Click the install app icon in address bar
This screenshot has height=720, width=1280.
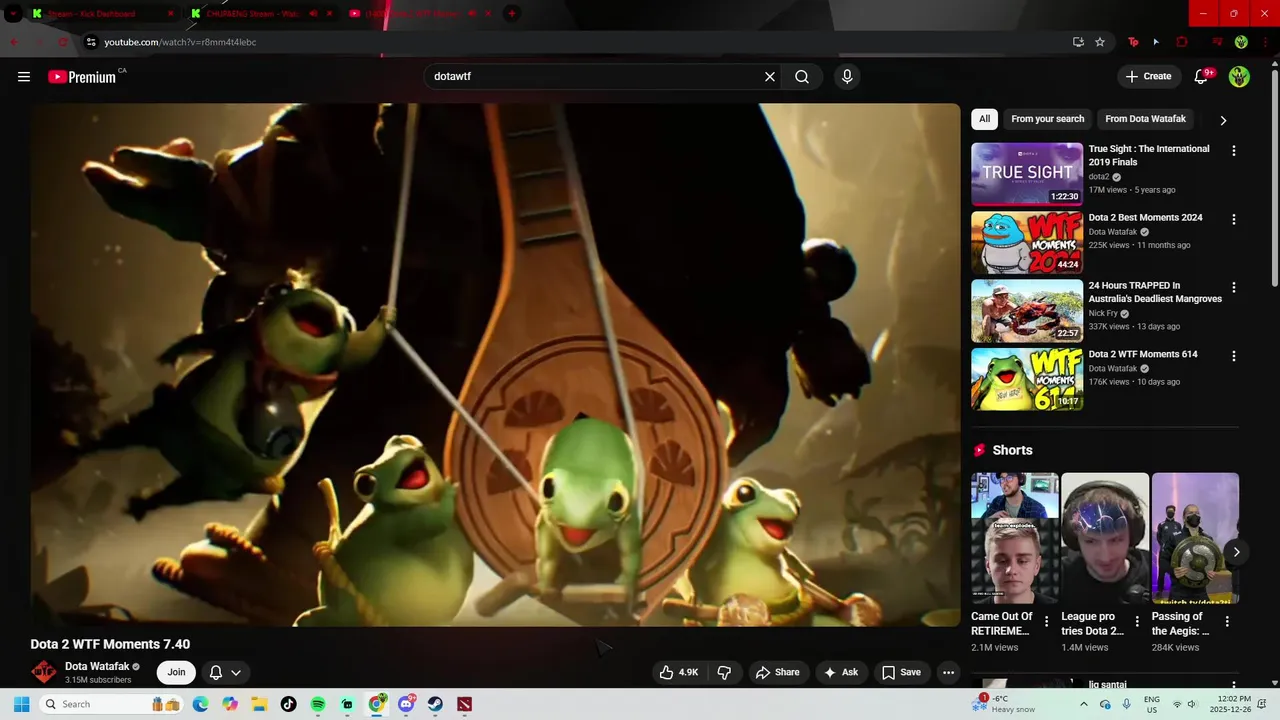1078,42
